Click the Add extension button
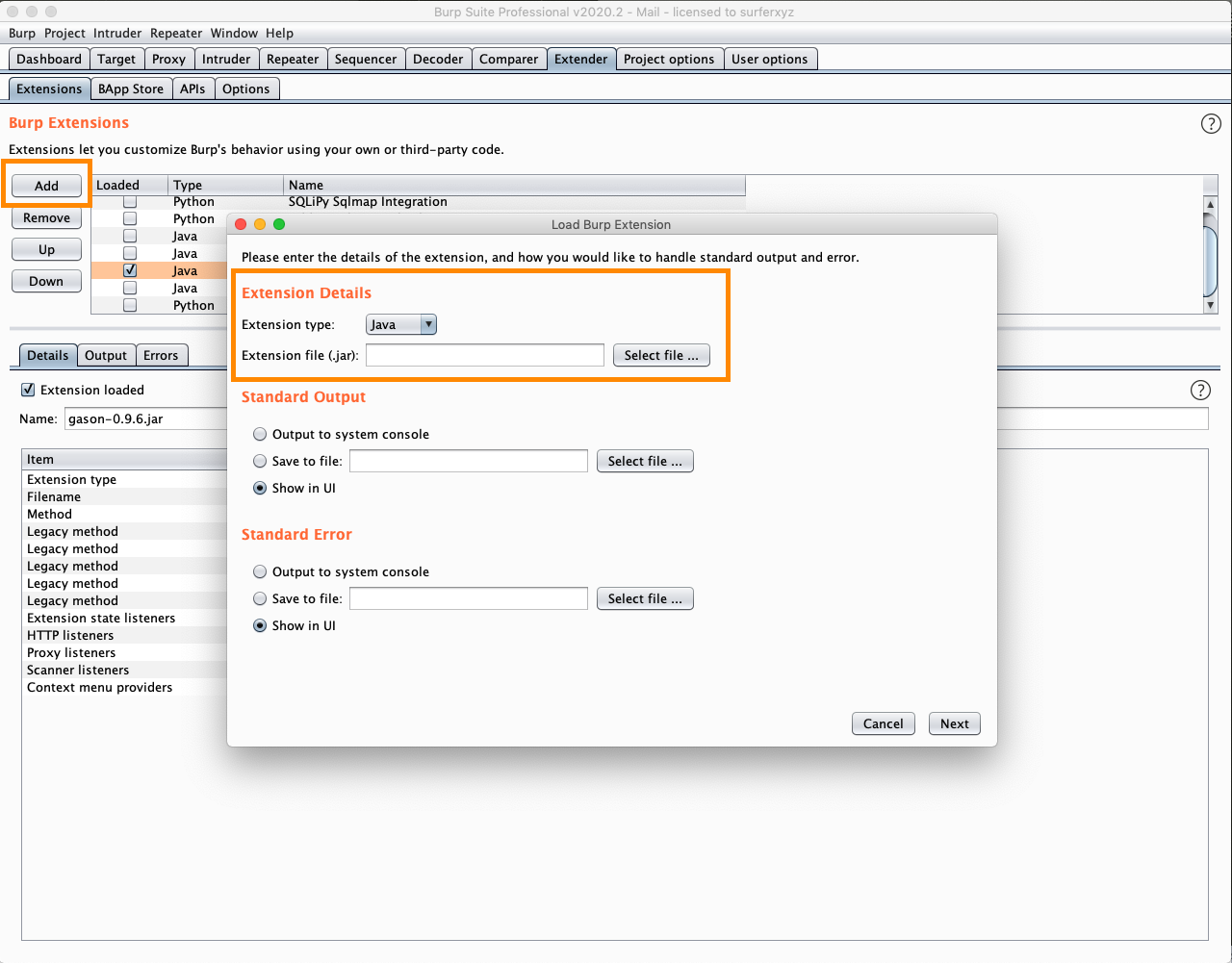This screenshot has height=963, width=1232. click(46, 186)
